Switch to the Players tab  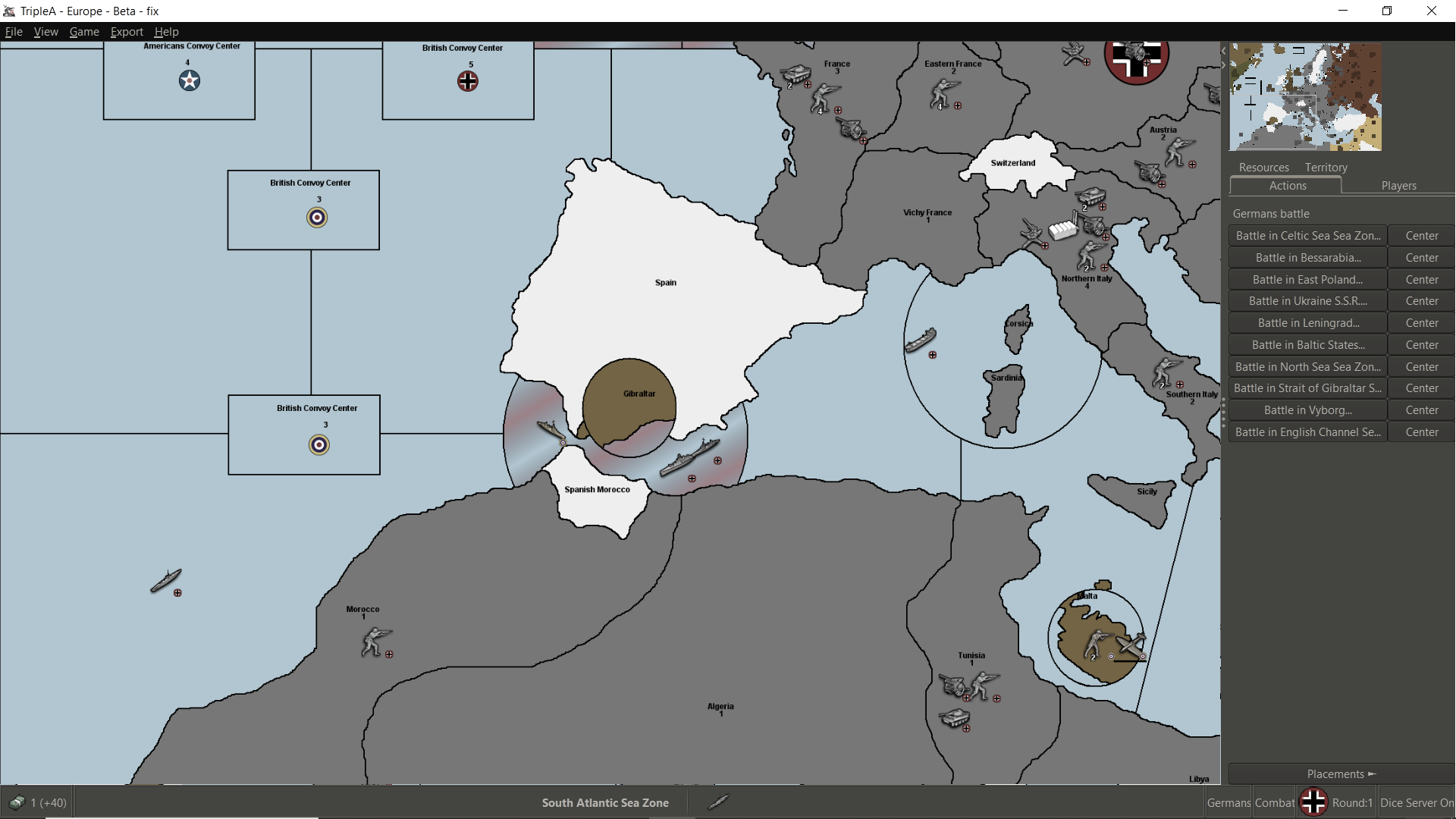pyautogui.click(x=1398, y=186)
